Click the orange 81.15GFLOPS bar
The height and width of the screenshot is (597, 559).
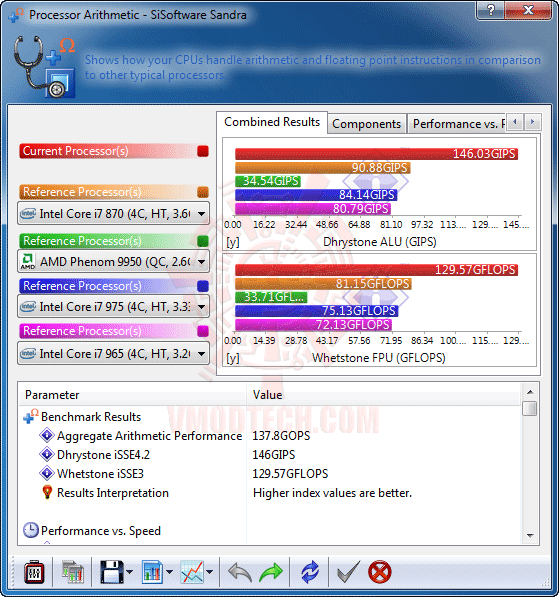tap(323, 284)
